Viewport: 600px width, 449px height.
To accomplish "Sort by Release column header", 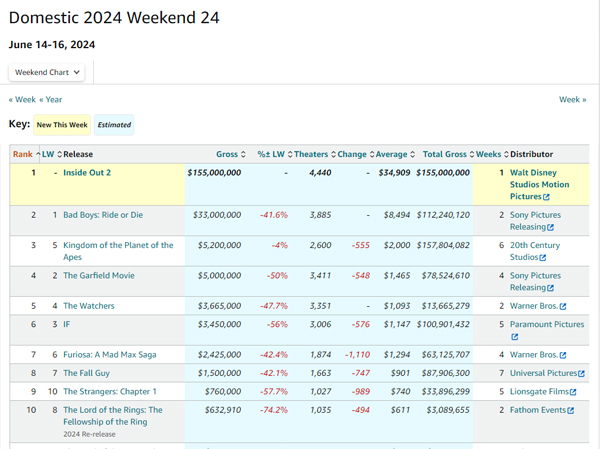I will (78, 154).
